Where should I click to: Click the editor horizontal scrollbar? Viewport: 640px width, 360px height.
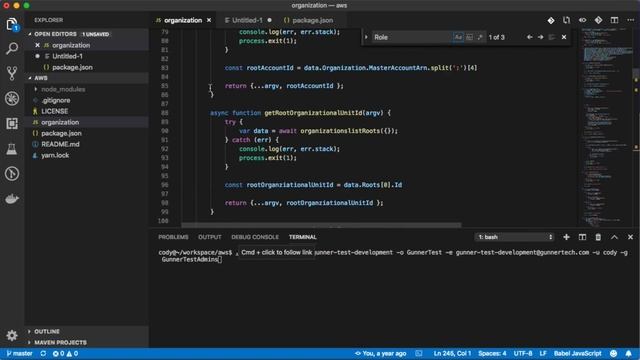321,225
